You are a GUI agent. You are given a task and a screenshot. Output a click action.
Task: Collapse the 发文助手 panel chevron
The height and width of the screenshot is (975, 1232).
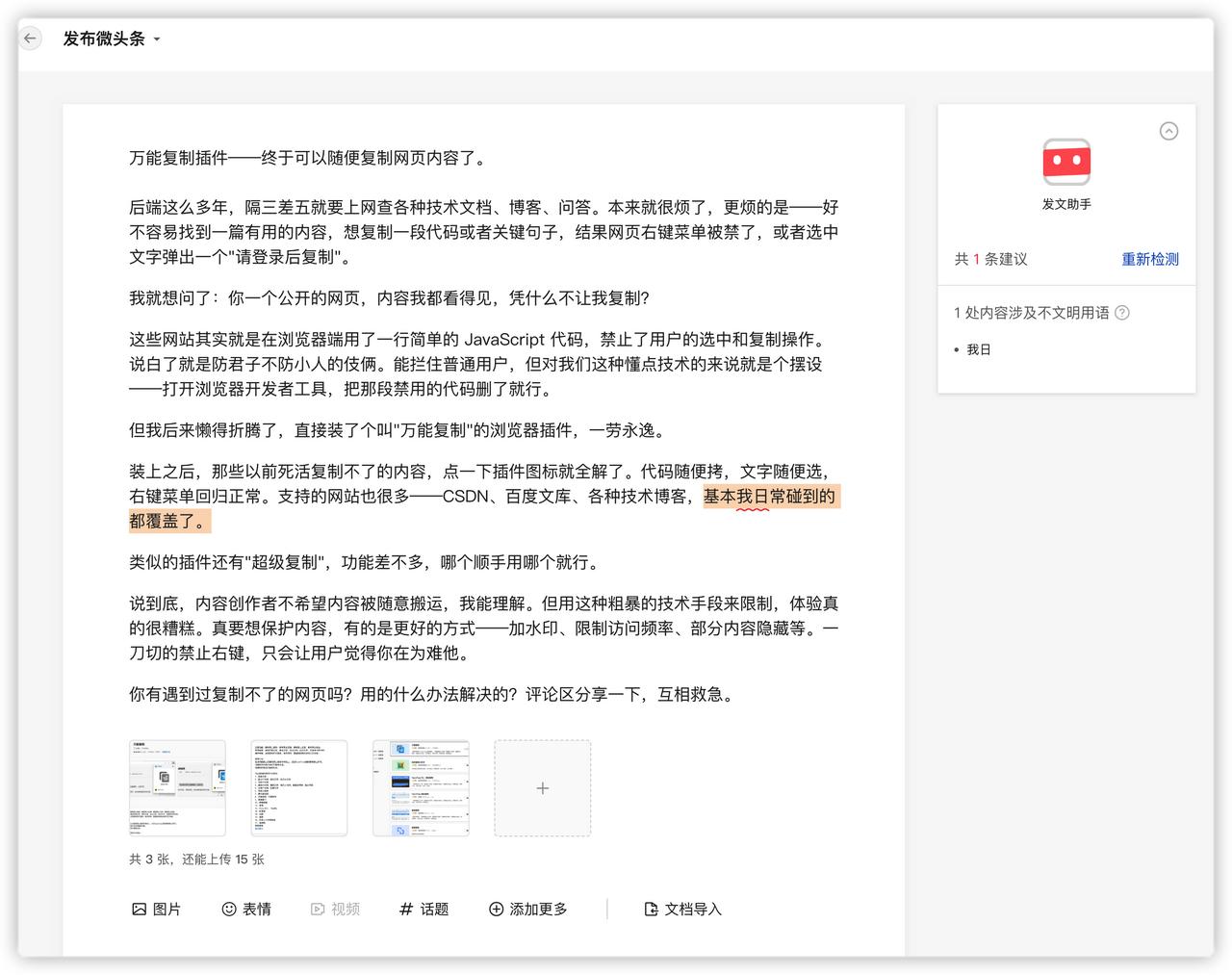(x=1168, y=131)
